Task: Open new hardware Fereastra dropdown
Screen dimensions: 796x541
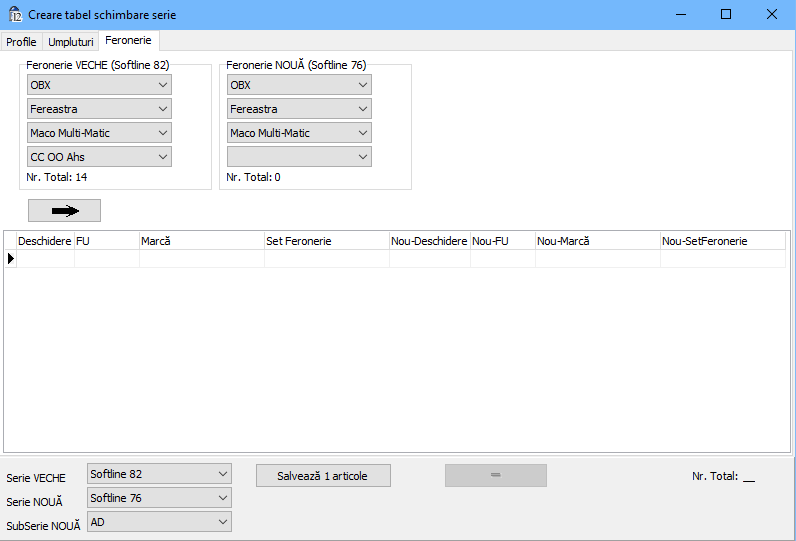Action: click(299, 109)
